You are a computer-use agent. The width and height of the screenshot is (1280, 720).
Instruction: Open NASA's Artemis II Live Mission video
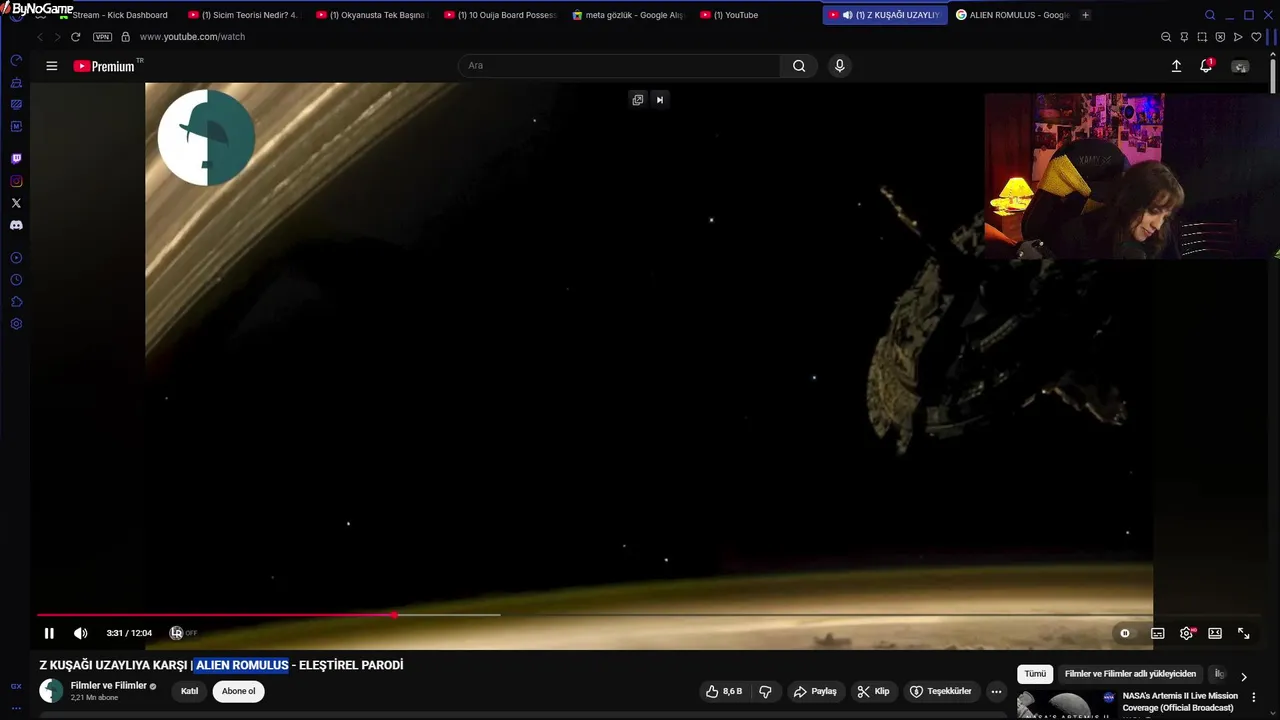click(x=1180, y=701)
